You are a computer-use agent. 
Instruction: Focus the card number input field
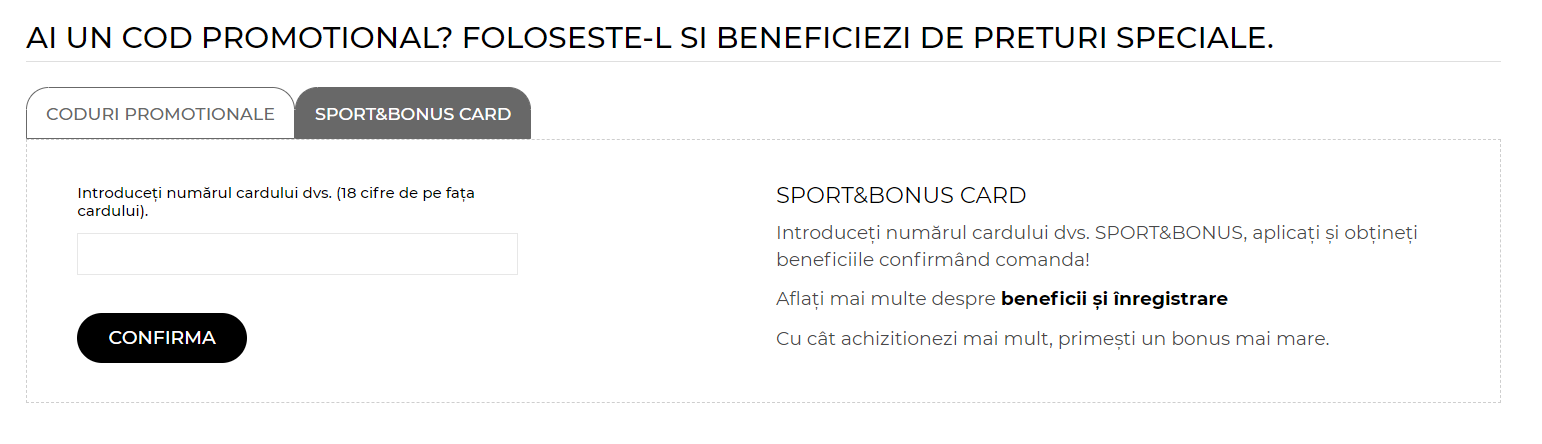click(297, 254)
